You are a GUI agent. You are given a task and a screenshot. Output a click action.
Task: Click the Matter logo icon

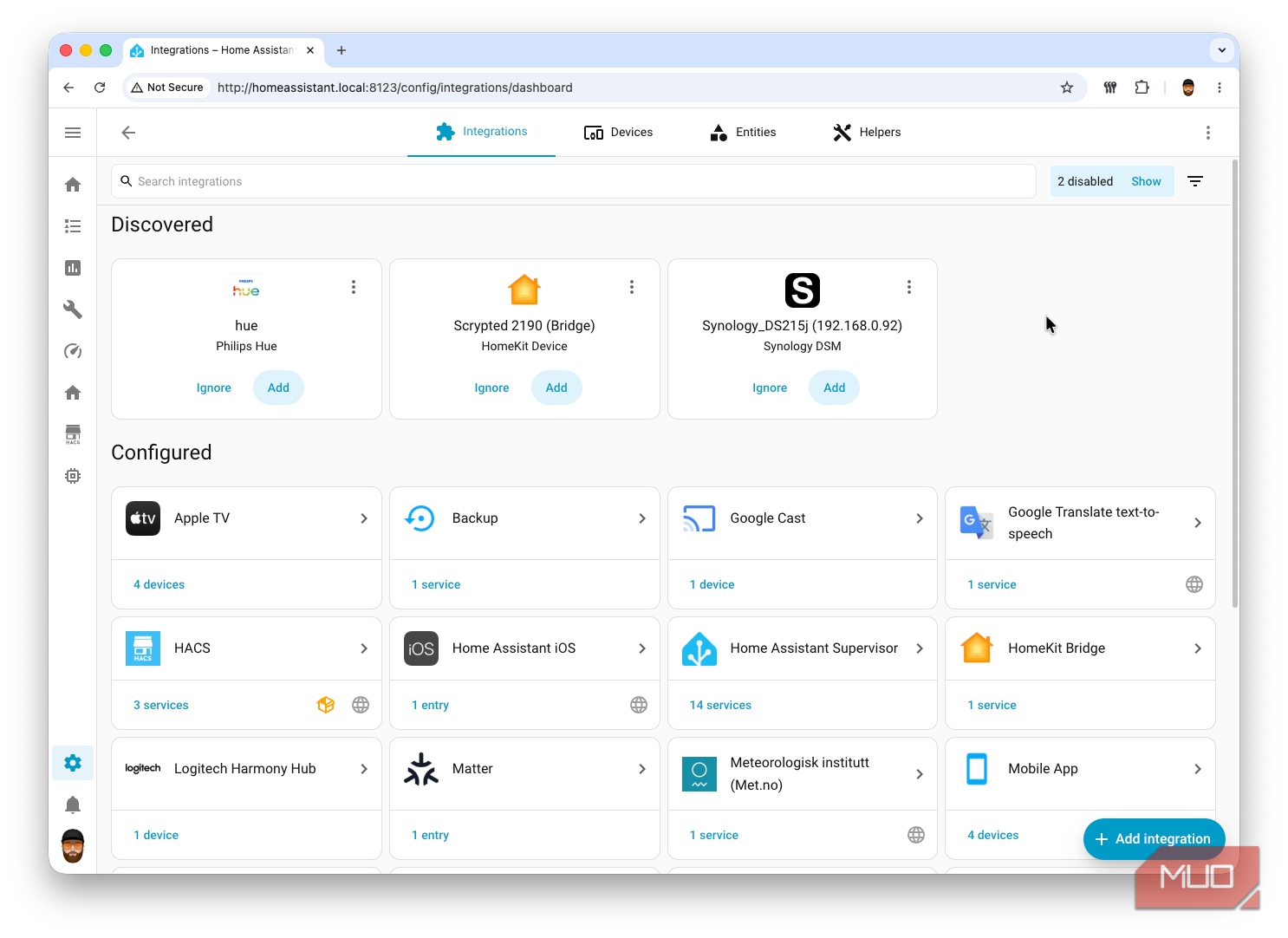pyautogui.click(x=421, y=769)
